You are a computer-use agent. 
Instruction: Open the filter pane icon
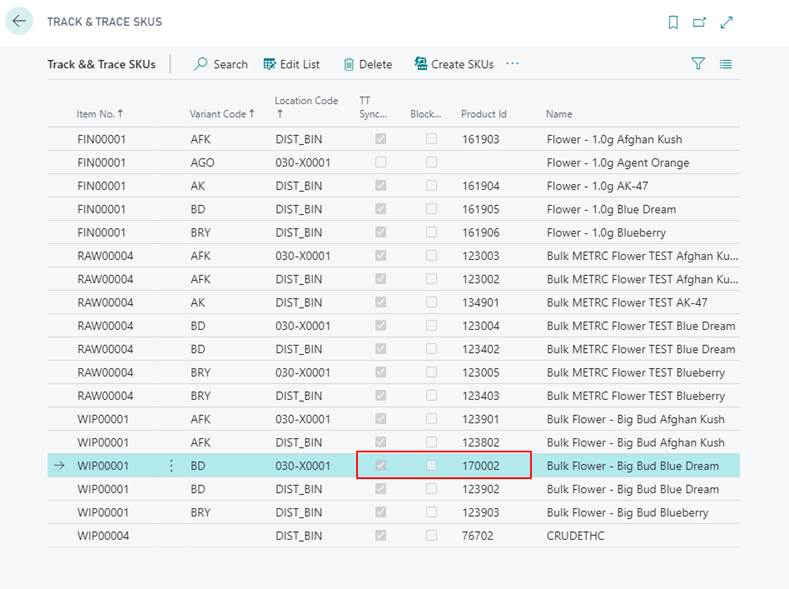[x=698, y=64]
